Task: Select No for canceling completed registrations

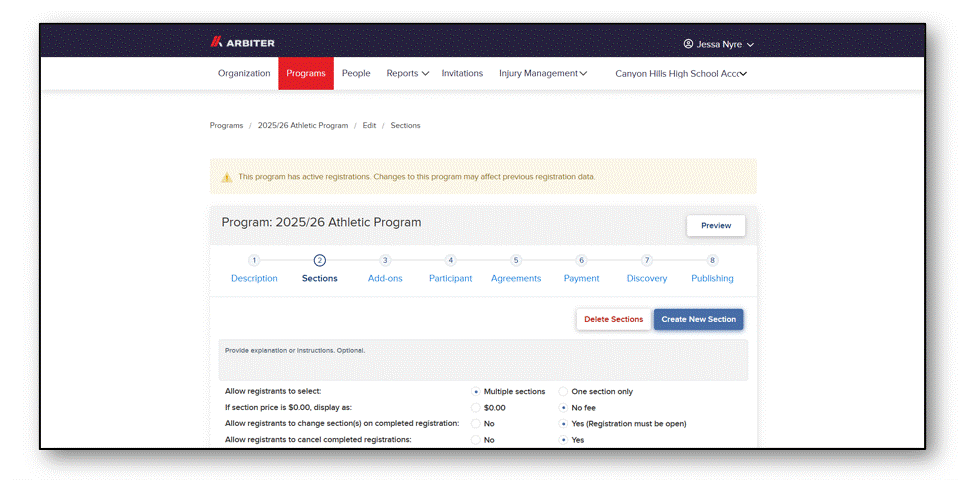Action: 476,440
